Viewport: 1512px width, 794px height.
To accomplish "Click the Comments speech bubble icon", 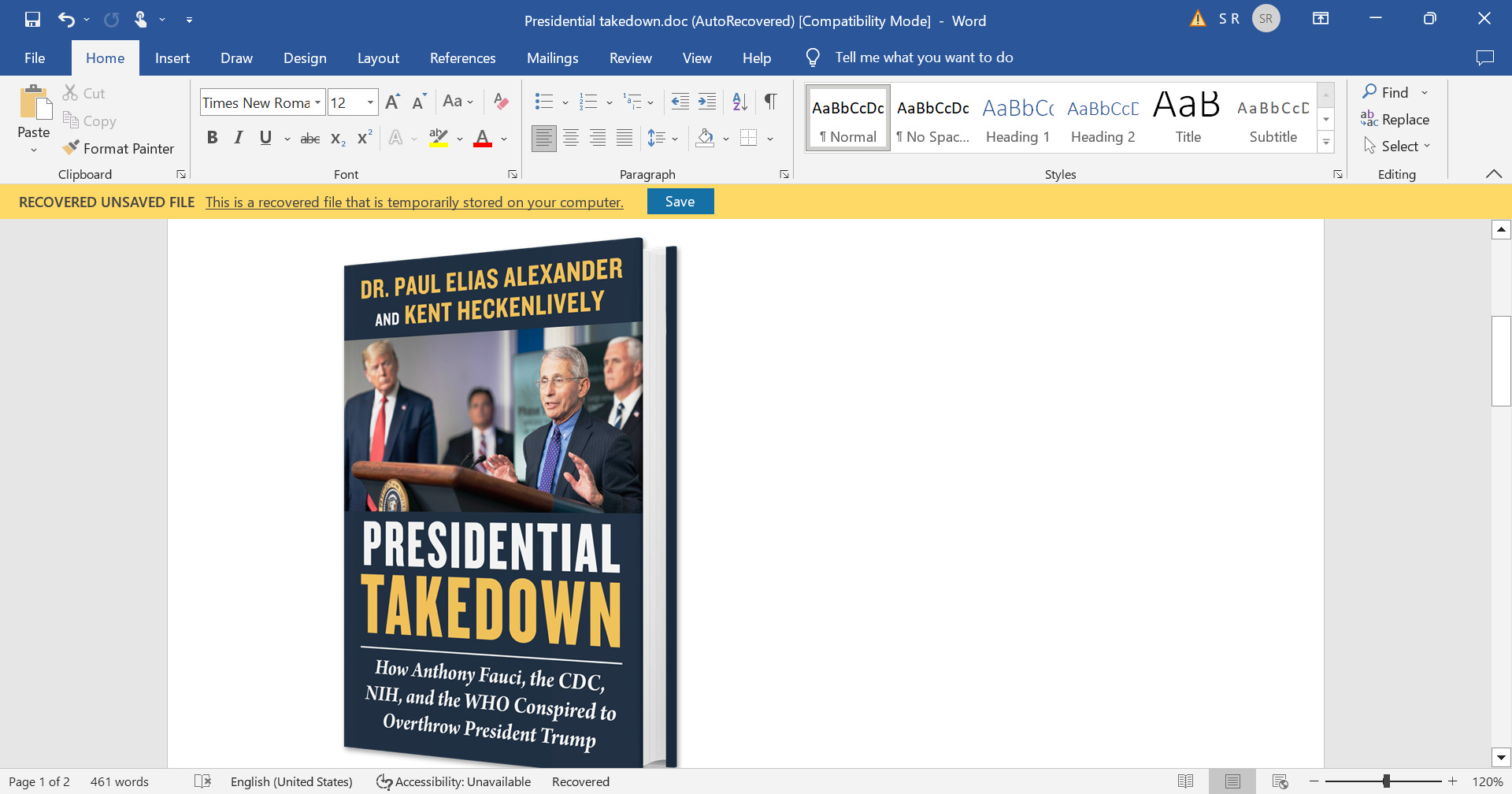I will click(x=1484, y=58).
